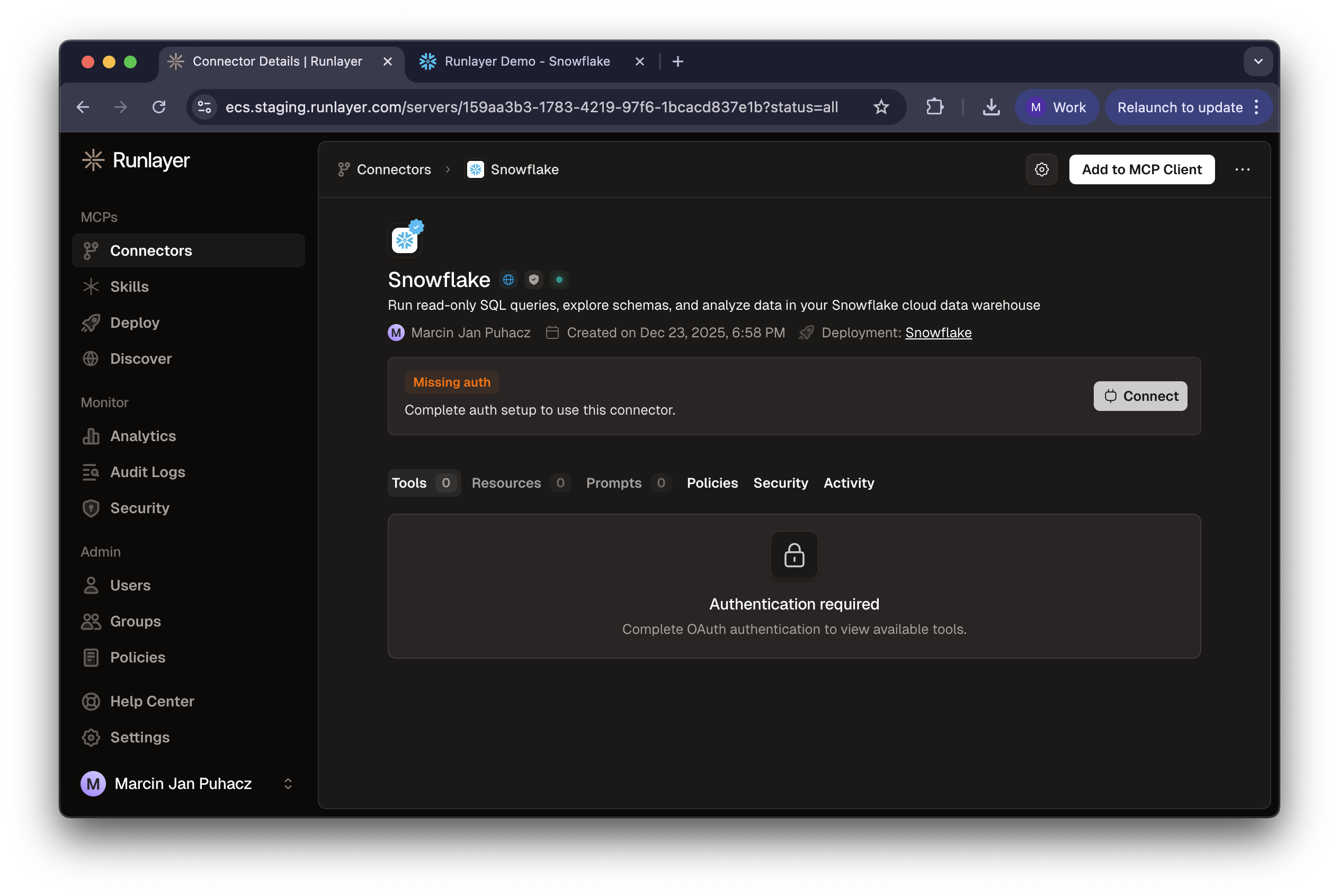Click the Connect button for auth setup
The height and width of the screenshot is (896, 1339).
tap(1139, 396)
